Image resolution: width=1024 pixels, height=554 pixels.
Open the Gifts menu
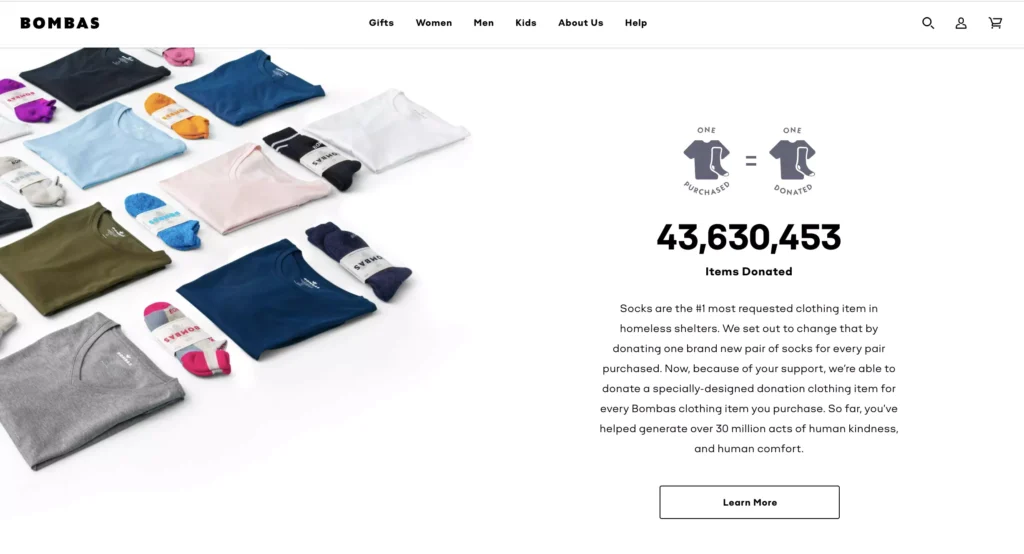click(x=381, y=23)
